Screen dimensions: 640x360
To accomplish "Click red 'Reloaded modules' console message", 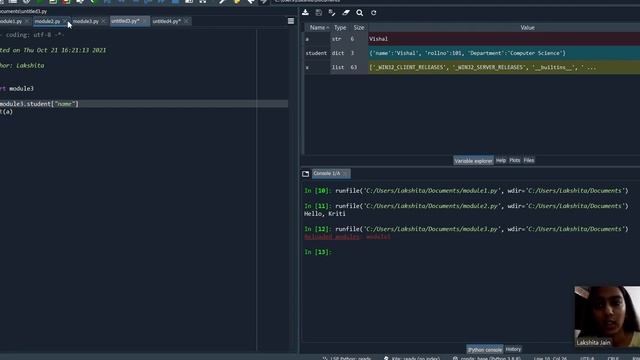I will 347,237.
